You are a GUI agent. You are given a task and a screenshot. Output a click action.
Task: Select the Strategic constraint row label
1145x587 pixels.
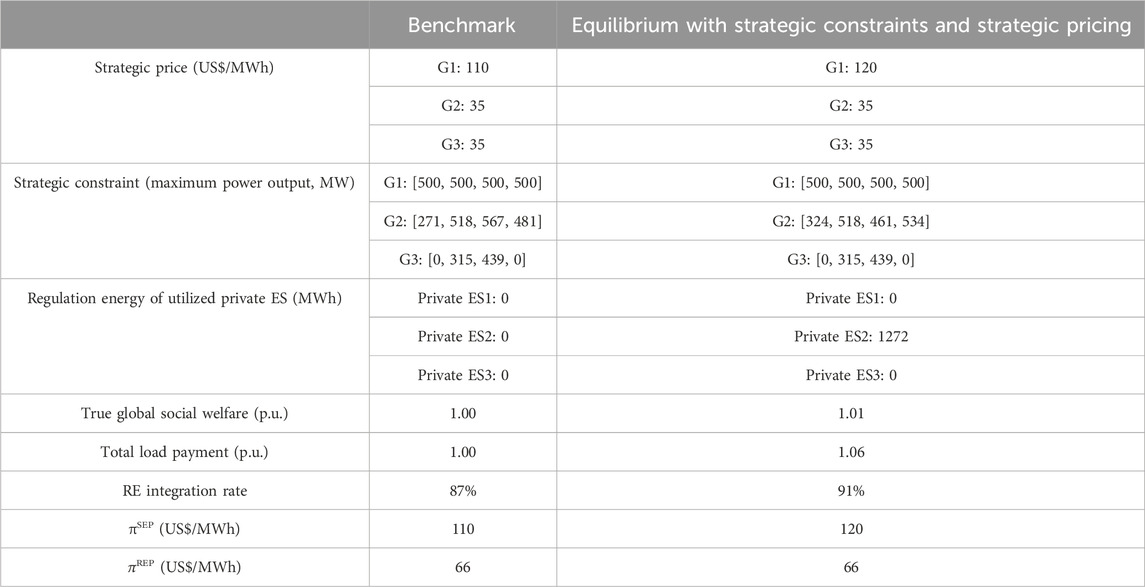tap(184, 183)
